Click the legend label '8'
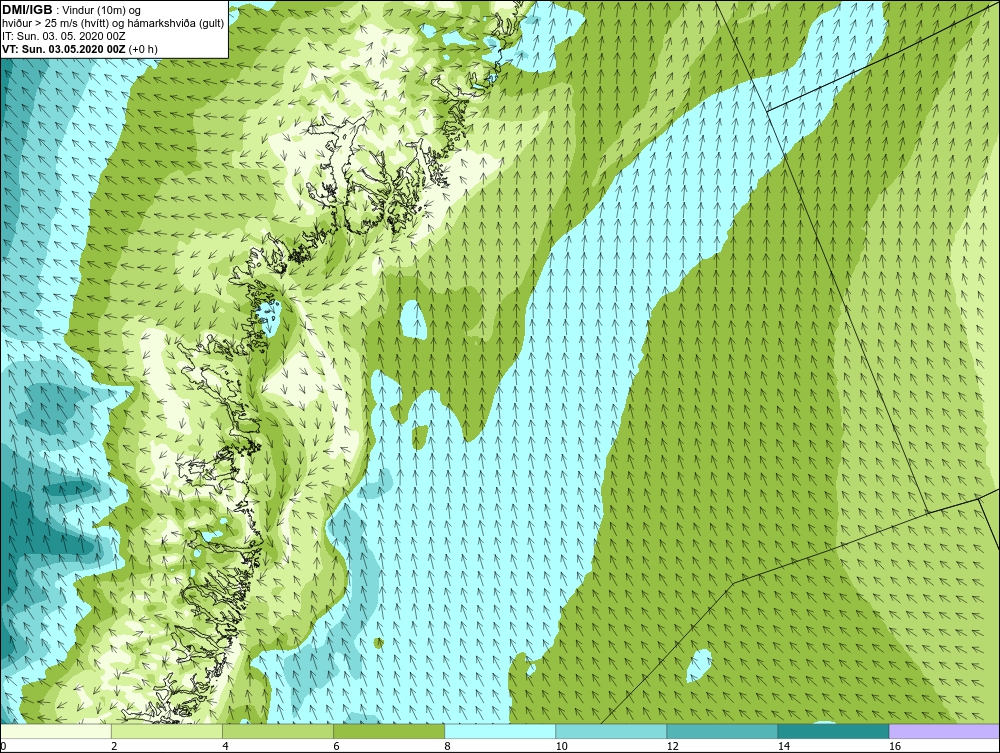Viewport: 1000px width, 753px height. coord(447,747)
